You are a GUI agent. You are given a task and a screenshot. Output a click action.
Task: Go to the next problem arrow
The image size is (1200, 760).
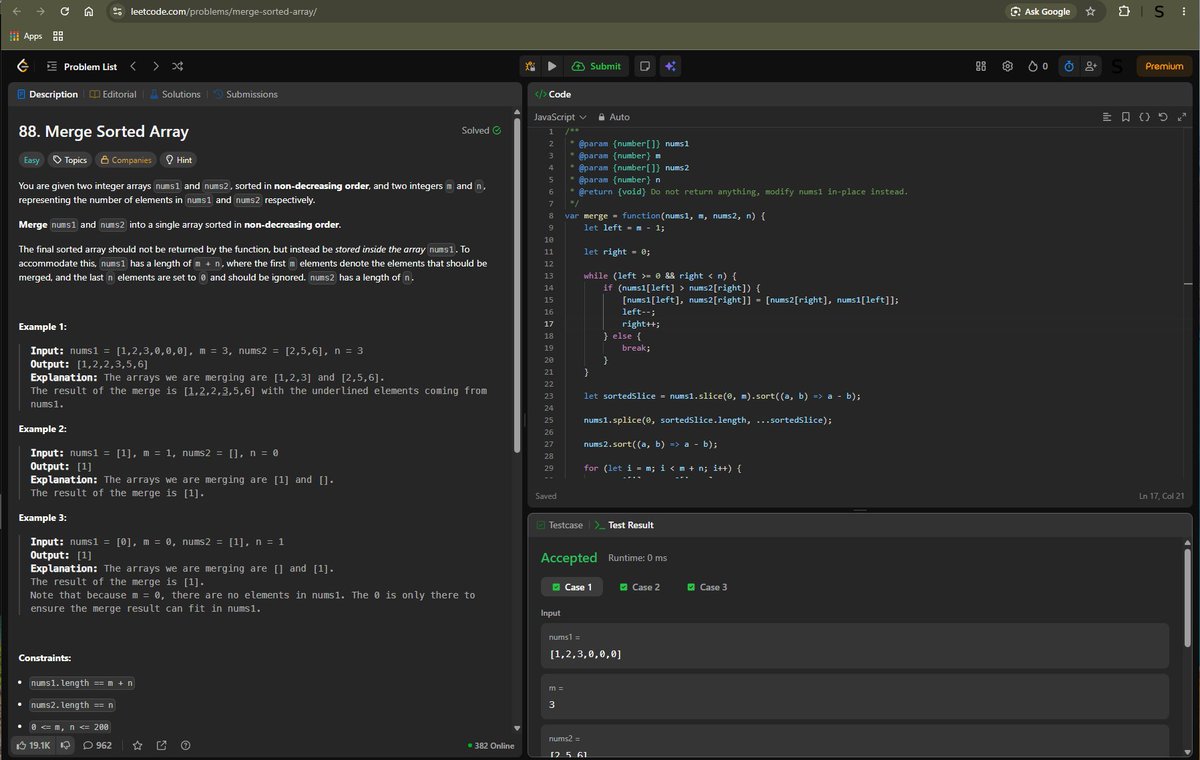(x=155, y=67)
